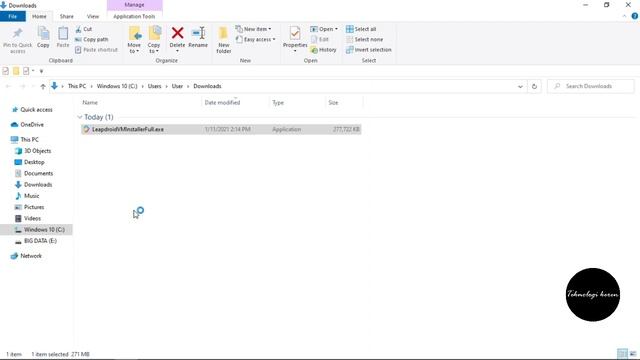Click the Search Downloads field
This screenshot has height=360, width=640.
click(x=591, y=86)
